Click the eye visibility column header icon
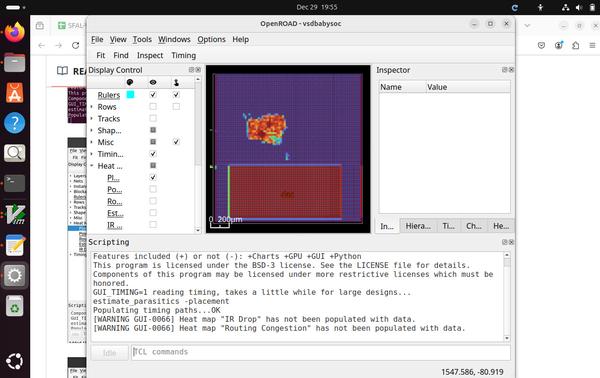The height and width of the screenshot is (378, 600). pyautogui.click(x=153, y=82)
